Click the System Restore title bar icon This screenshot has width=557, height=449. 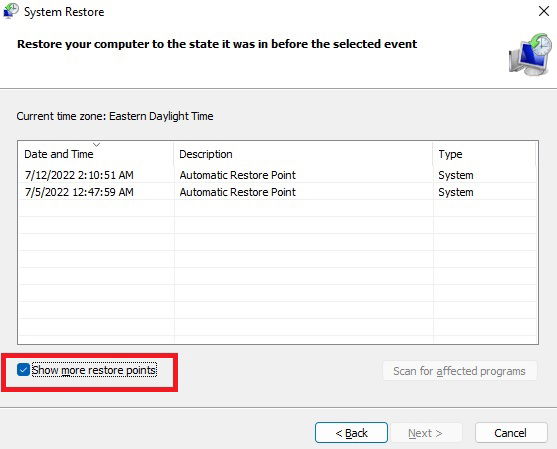pyautogui.click(x=11, y=11)
